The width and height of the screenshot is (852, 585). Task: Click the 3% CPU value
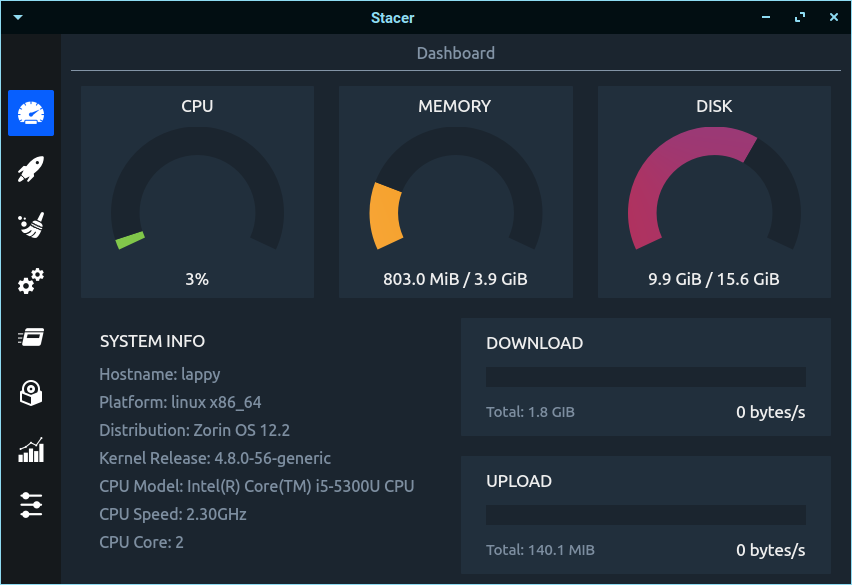(197, 279)
